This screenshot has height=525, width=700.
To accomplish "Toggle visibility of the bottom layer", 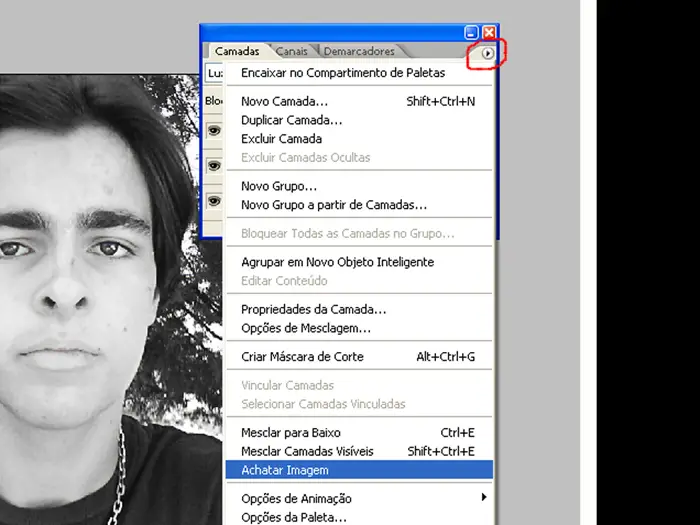I will [213, 200].
